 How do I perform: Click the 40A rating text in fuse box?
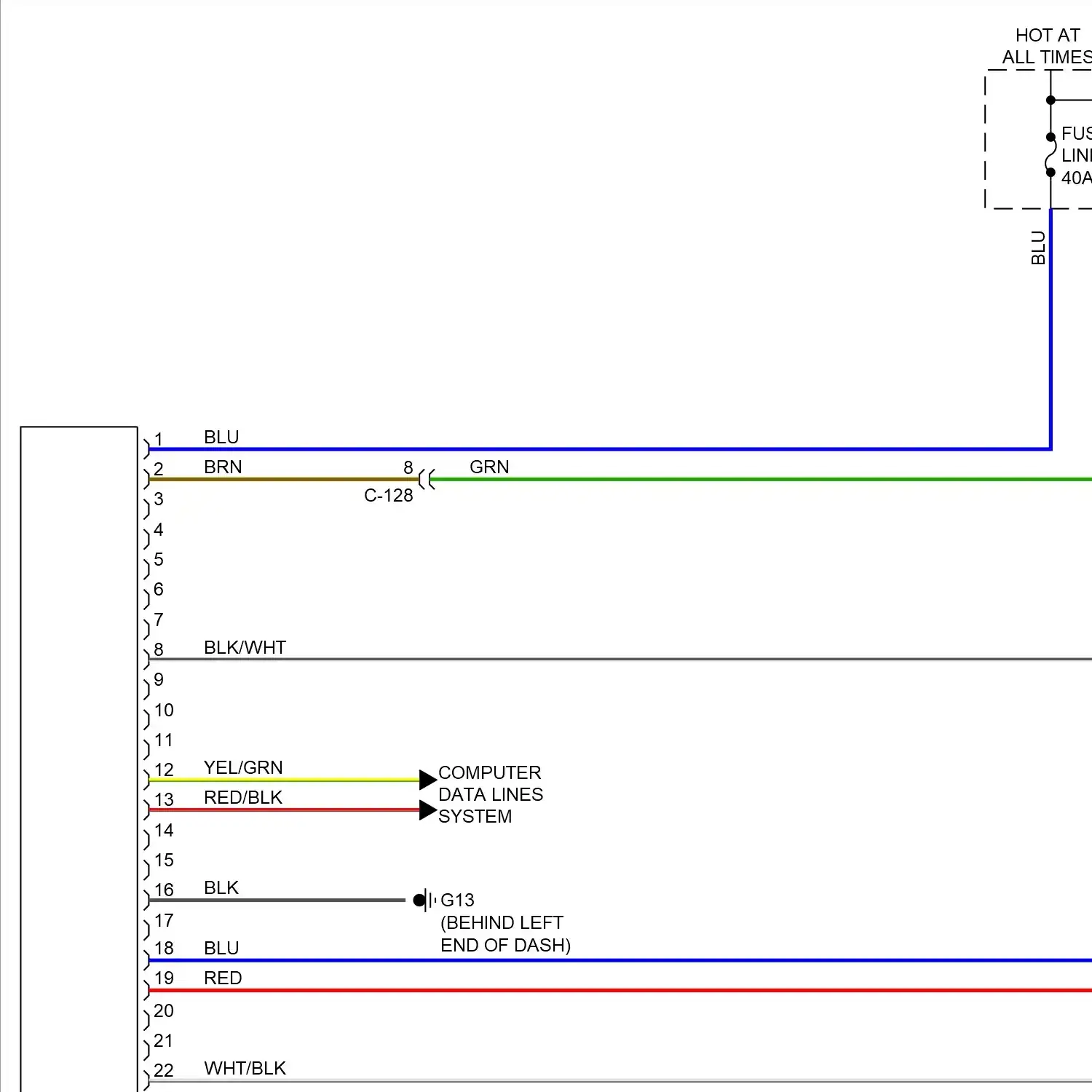[1077, 178]
